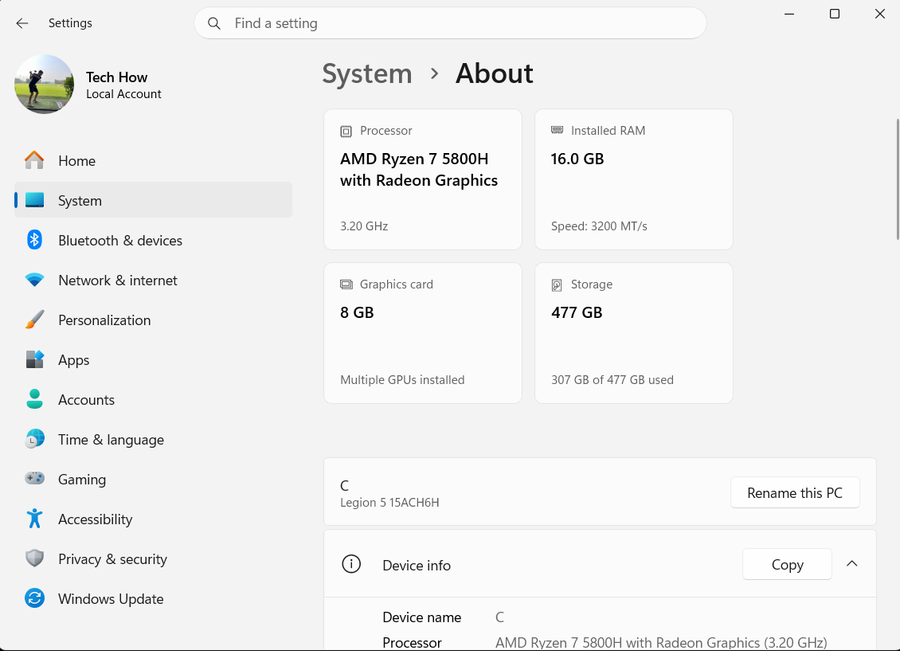Open Home settings page label
This screenshot has width=900, height=651.
pyautogui.click(x=76, y=161)
